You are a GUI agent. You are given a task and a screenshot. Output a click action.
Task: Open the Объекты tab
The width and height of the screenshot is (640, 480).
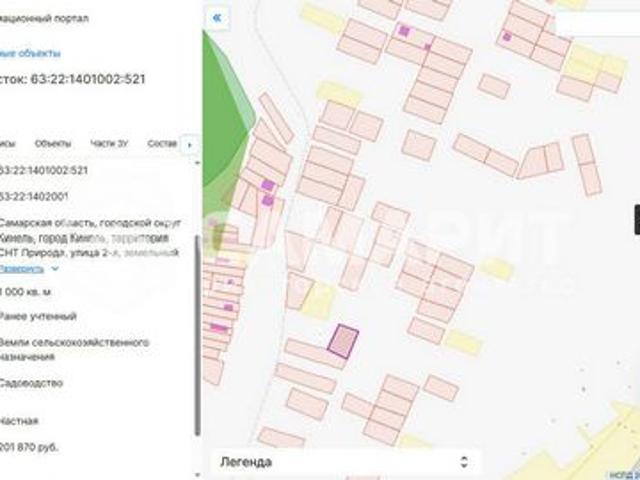pyautogui.click(x=53, y=143)
